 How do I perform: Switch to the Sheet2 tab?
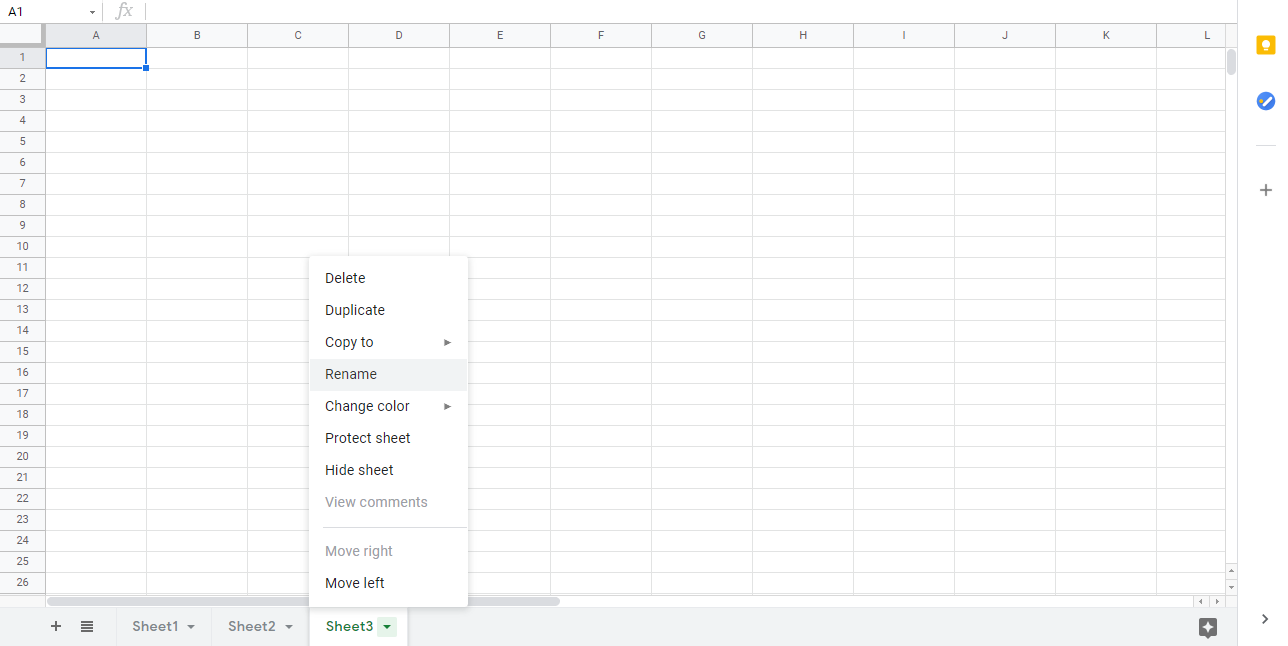coord(251,627)
